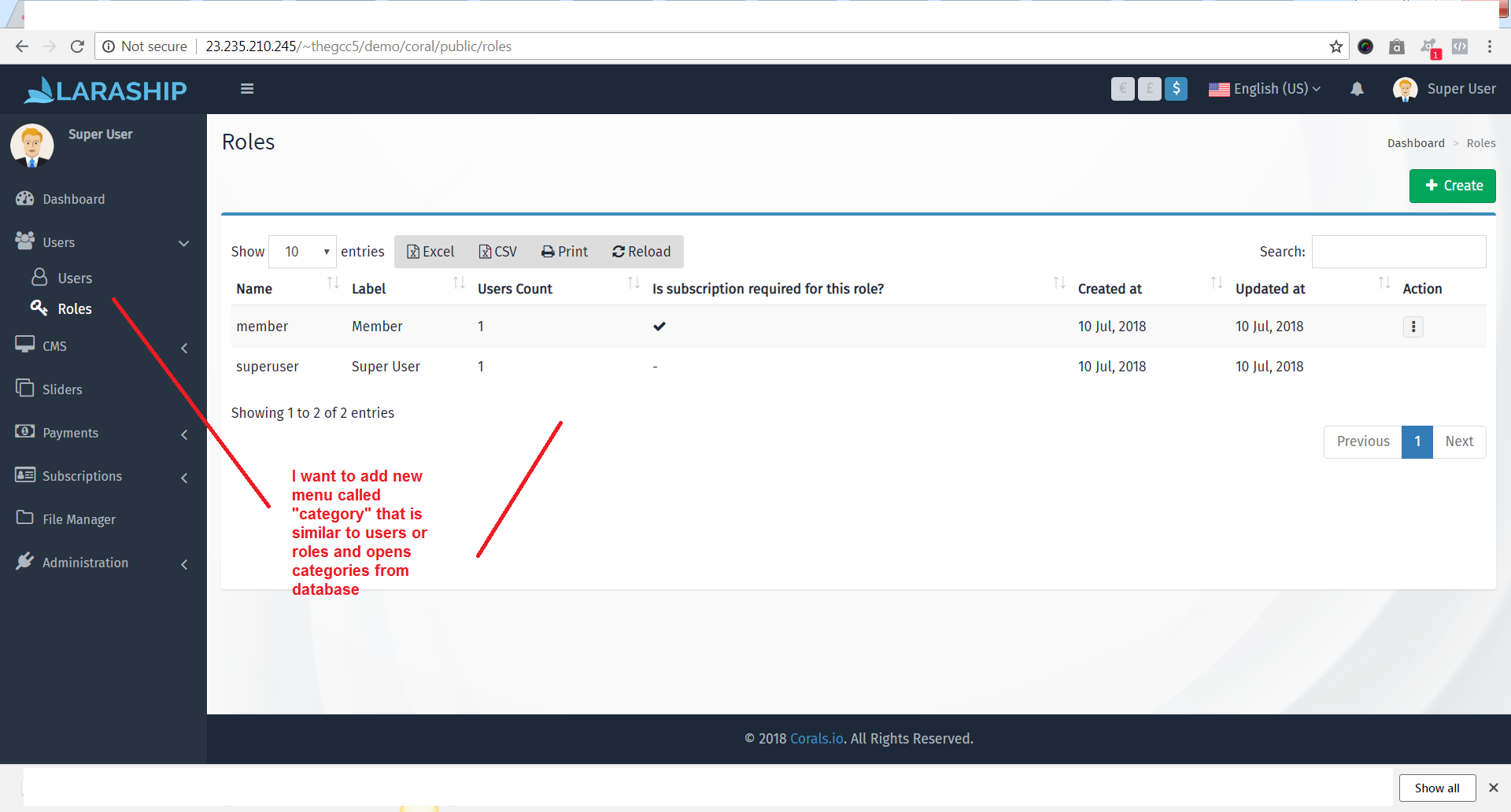Export table with the CSV button

coord(498,252)
